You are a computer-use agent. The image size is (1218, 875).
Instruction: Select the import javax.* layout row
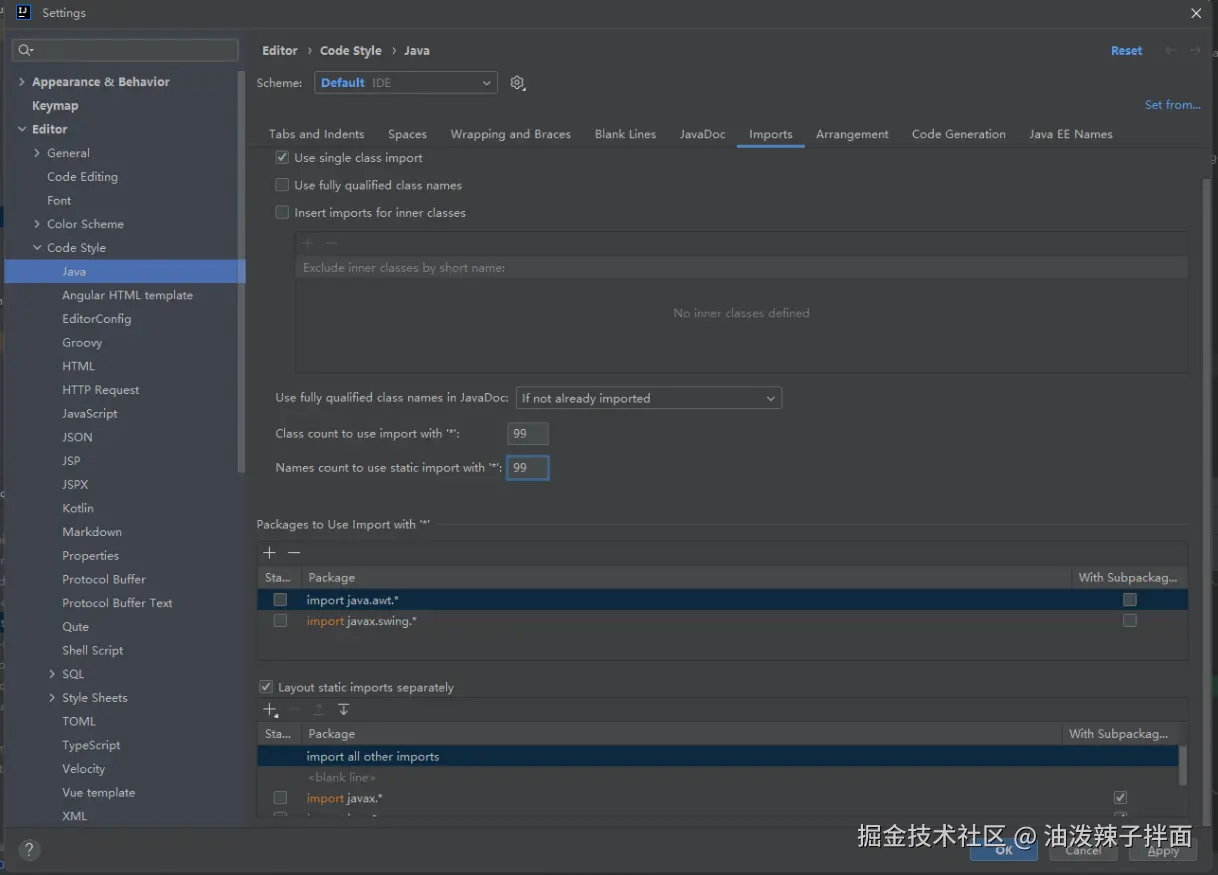718,798
